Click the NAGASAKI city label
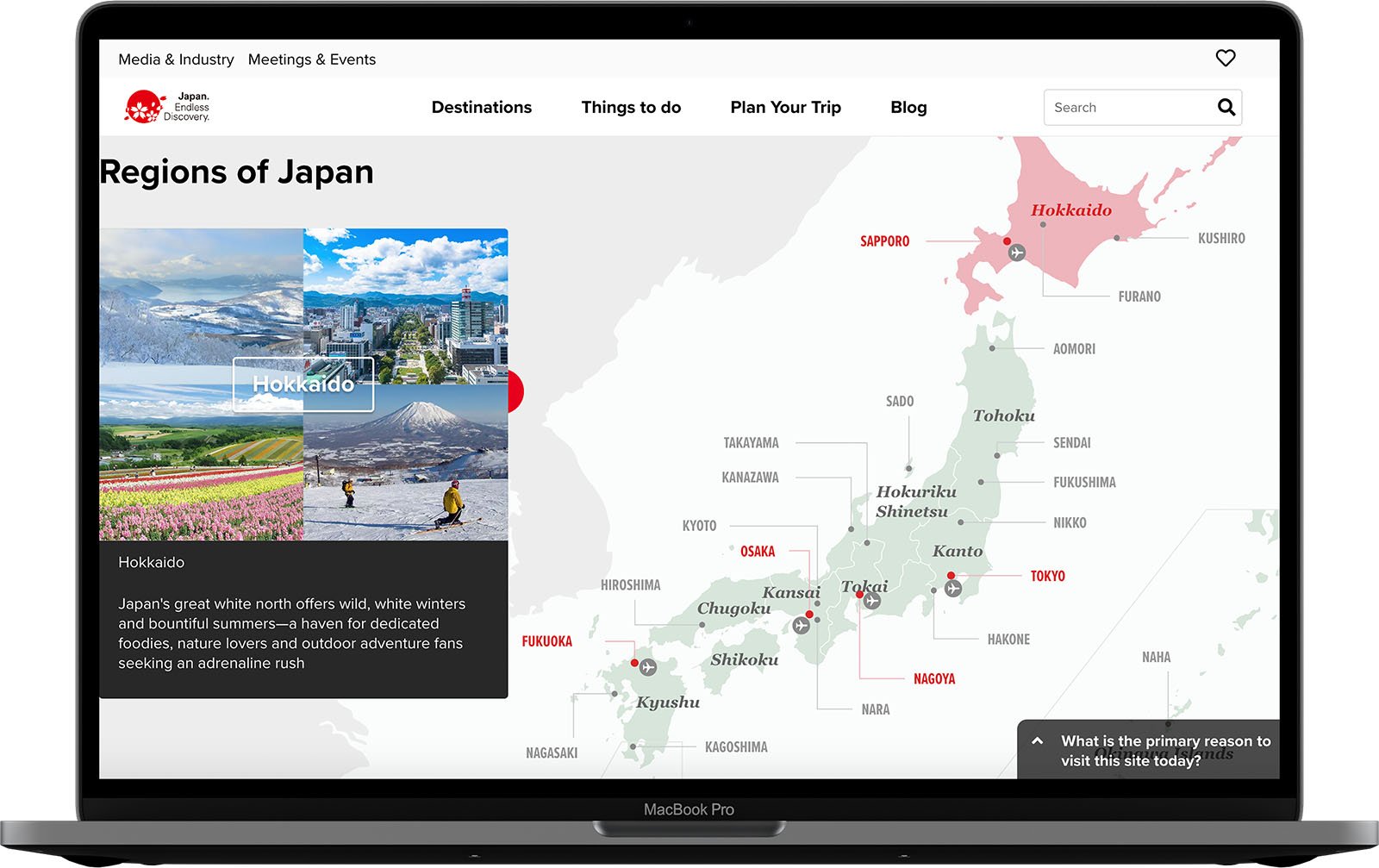 tap(552, 753)
